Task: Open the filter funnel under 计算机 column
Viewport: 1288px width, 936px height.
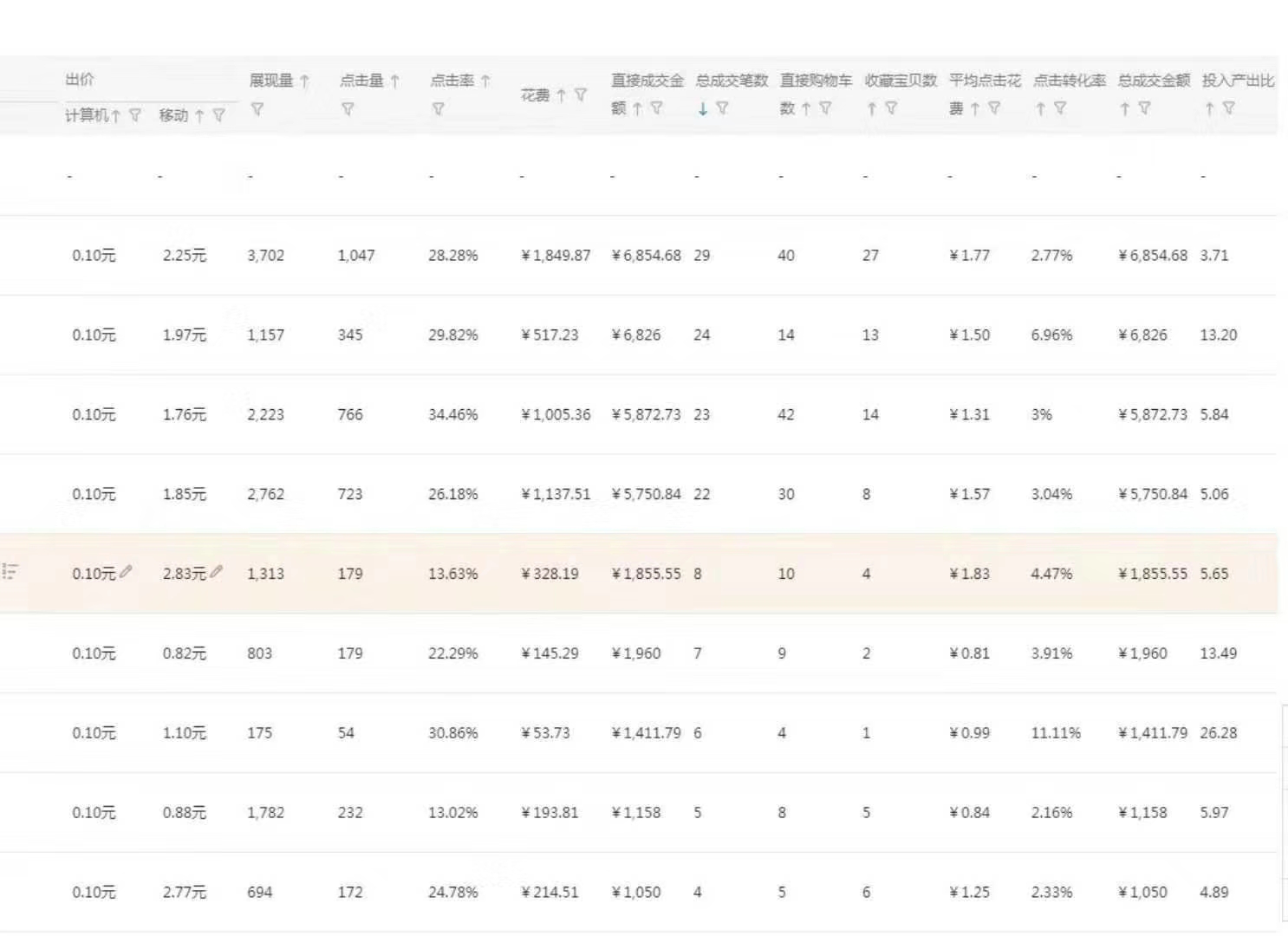Action: pyautogui.click(x=133, y=114)
